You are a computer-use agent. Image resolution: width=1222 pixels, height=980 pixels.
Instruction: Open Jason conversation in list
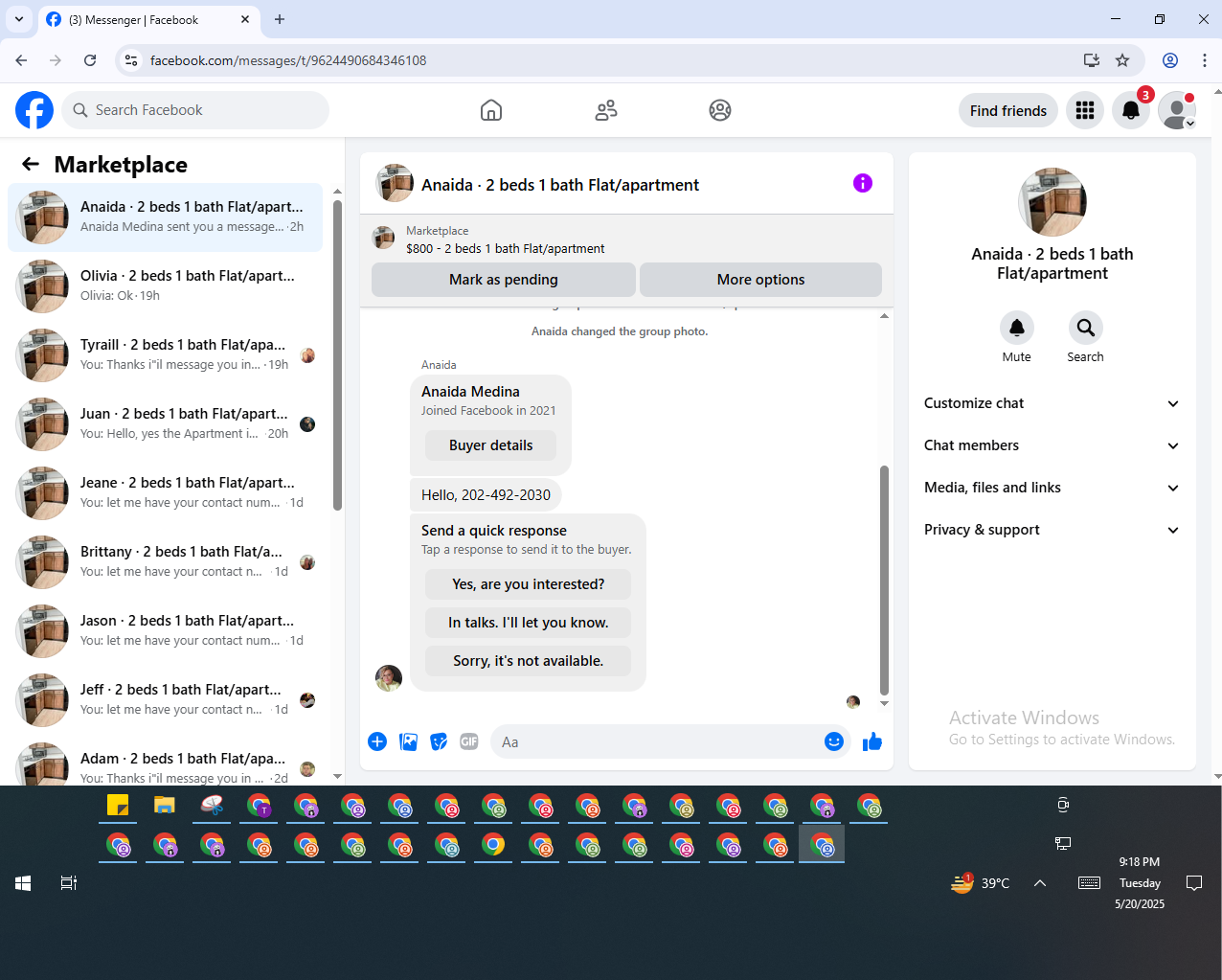[165, 631]
